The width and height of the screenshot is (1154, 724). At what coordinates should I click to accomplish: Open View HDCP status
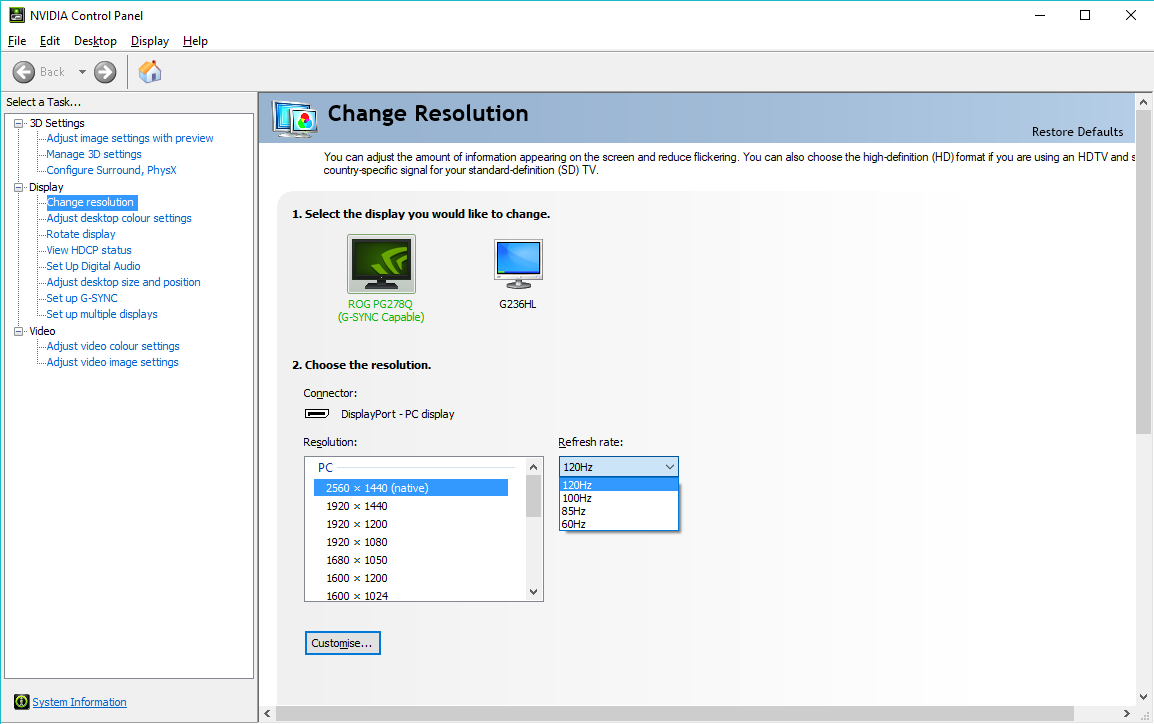point(89,250)
